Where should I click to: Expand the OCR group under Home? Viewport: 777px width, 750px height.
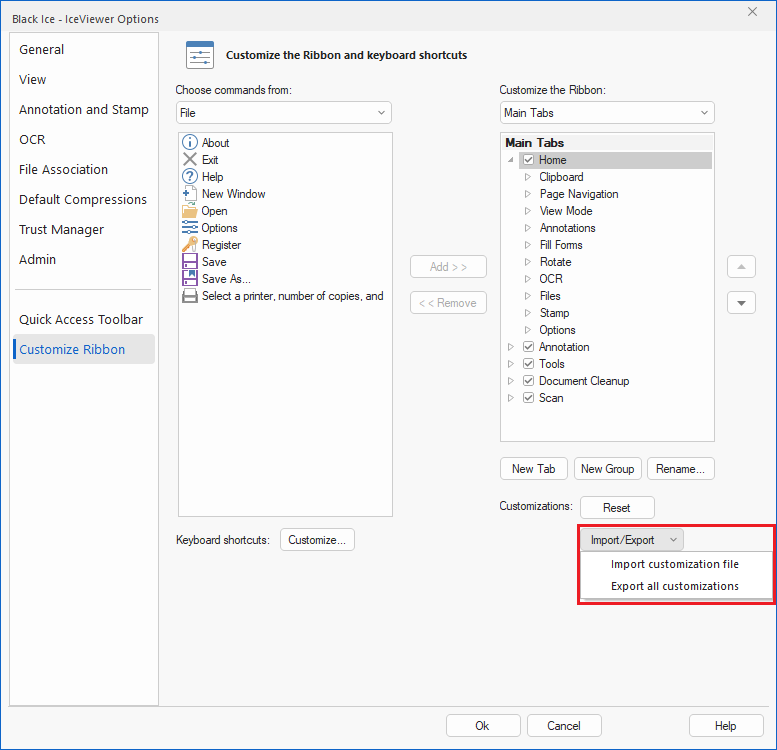pyautogui.click(x=528, y=279)
